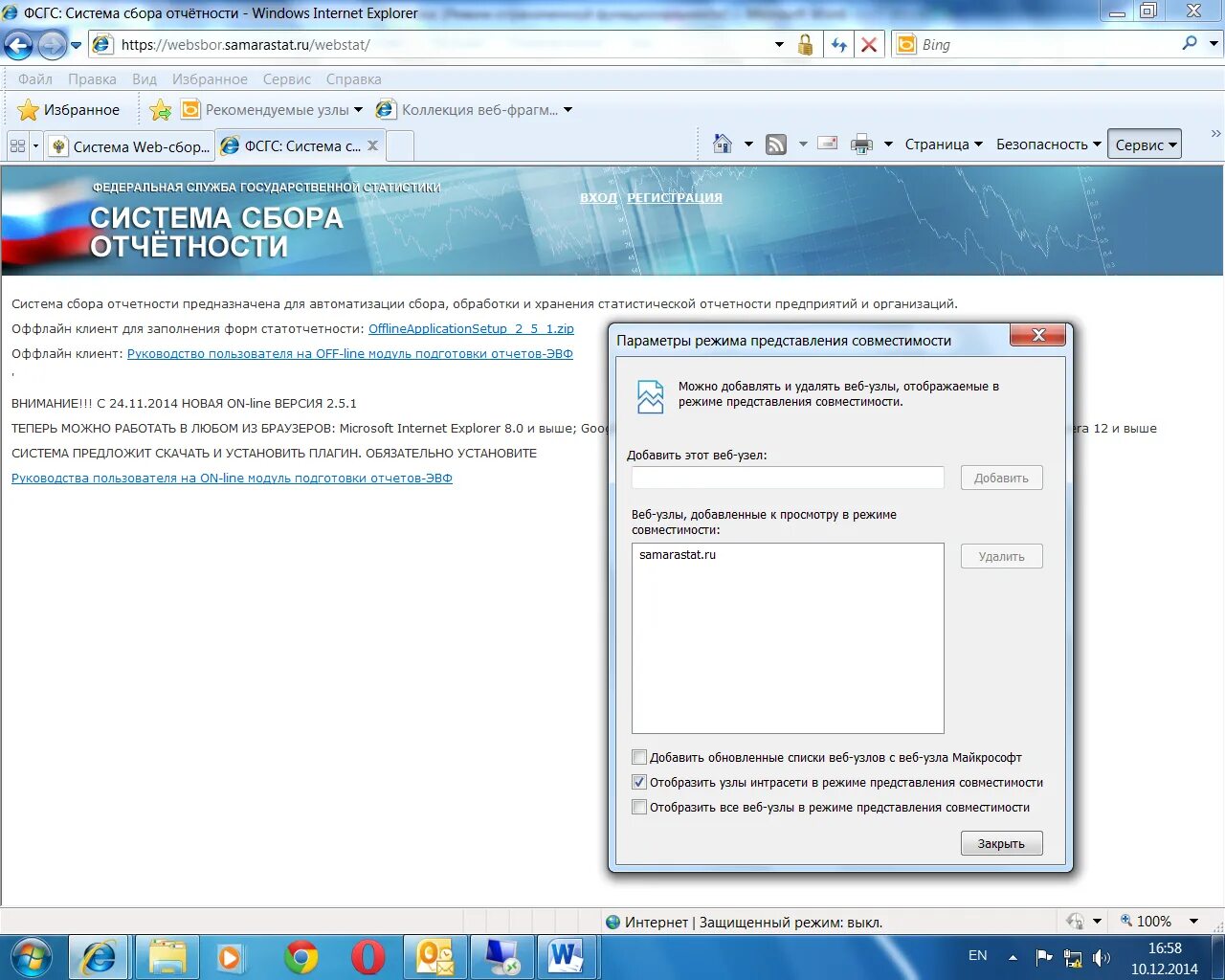Open Безопасность command bar menu
Image resolution: width=1225 pixels, height=980 pixels.
pos(1049,145)
